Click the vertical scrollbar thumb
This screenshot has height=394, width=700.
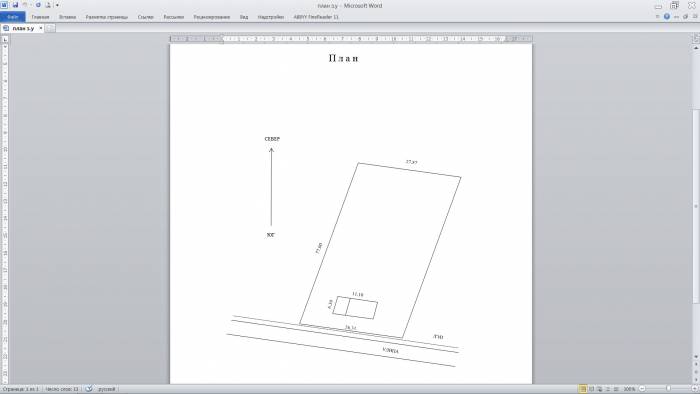coord(696,206)
